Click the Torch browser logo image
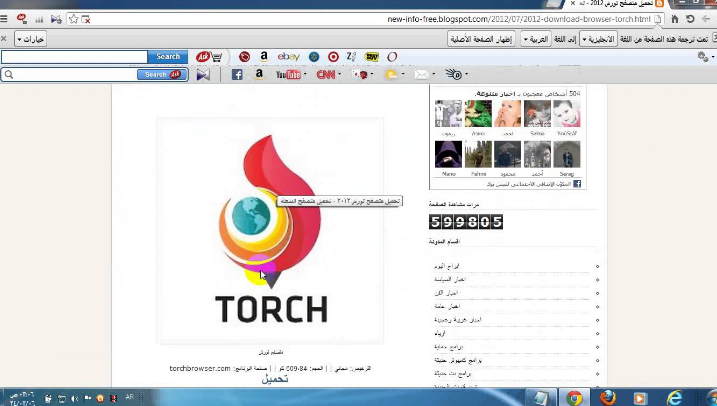Image resolution: width=717 pixels, height=406 pixels. (270, 230)
